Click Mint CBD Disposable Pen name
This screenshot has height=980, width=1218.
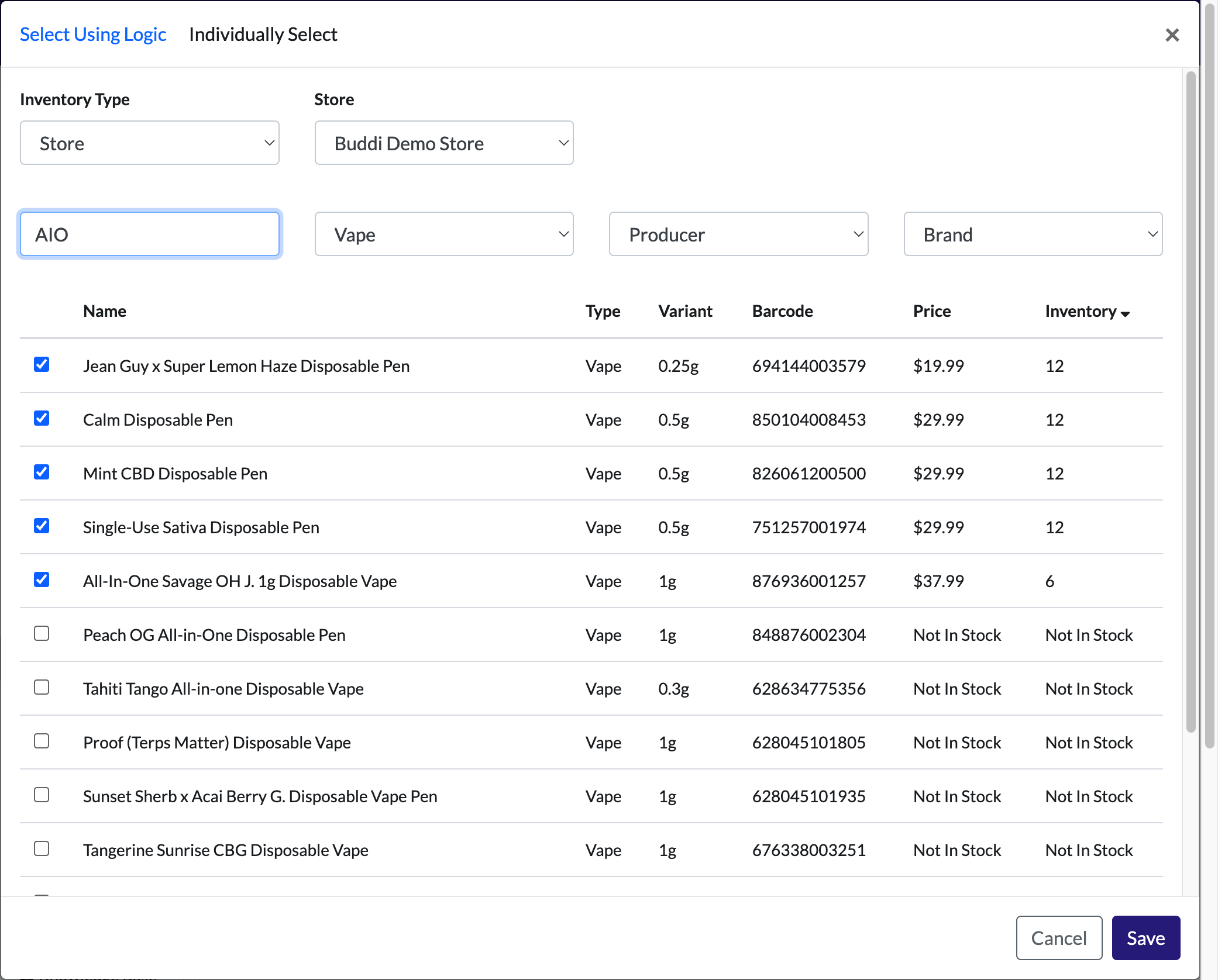tap(175, 474)
